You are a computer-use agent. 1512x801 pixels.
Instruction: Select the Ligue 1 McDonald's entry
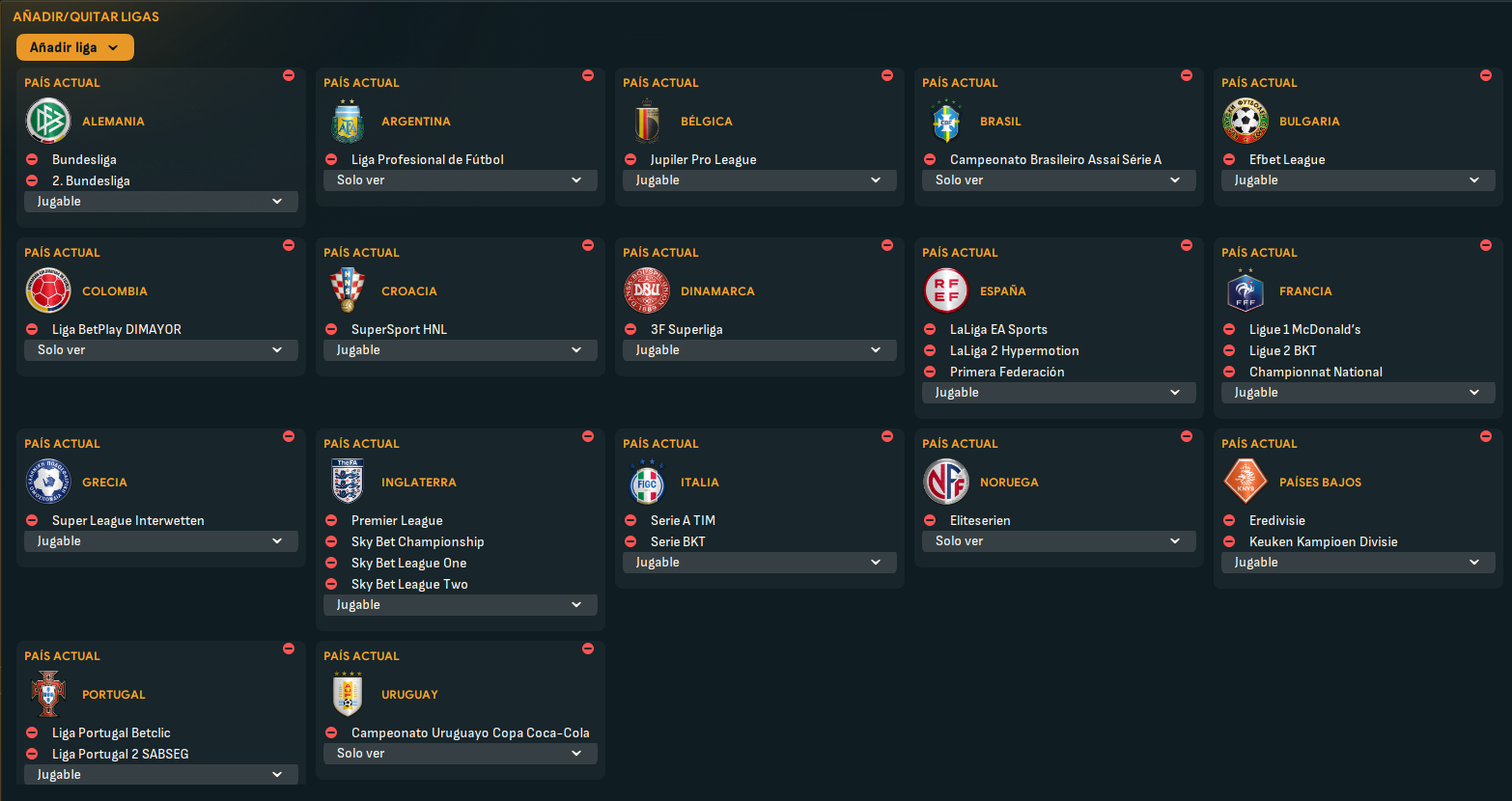(1304, 330)
